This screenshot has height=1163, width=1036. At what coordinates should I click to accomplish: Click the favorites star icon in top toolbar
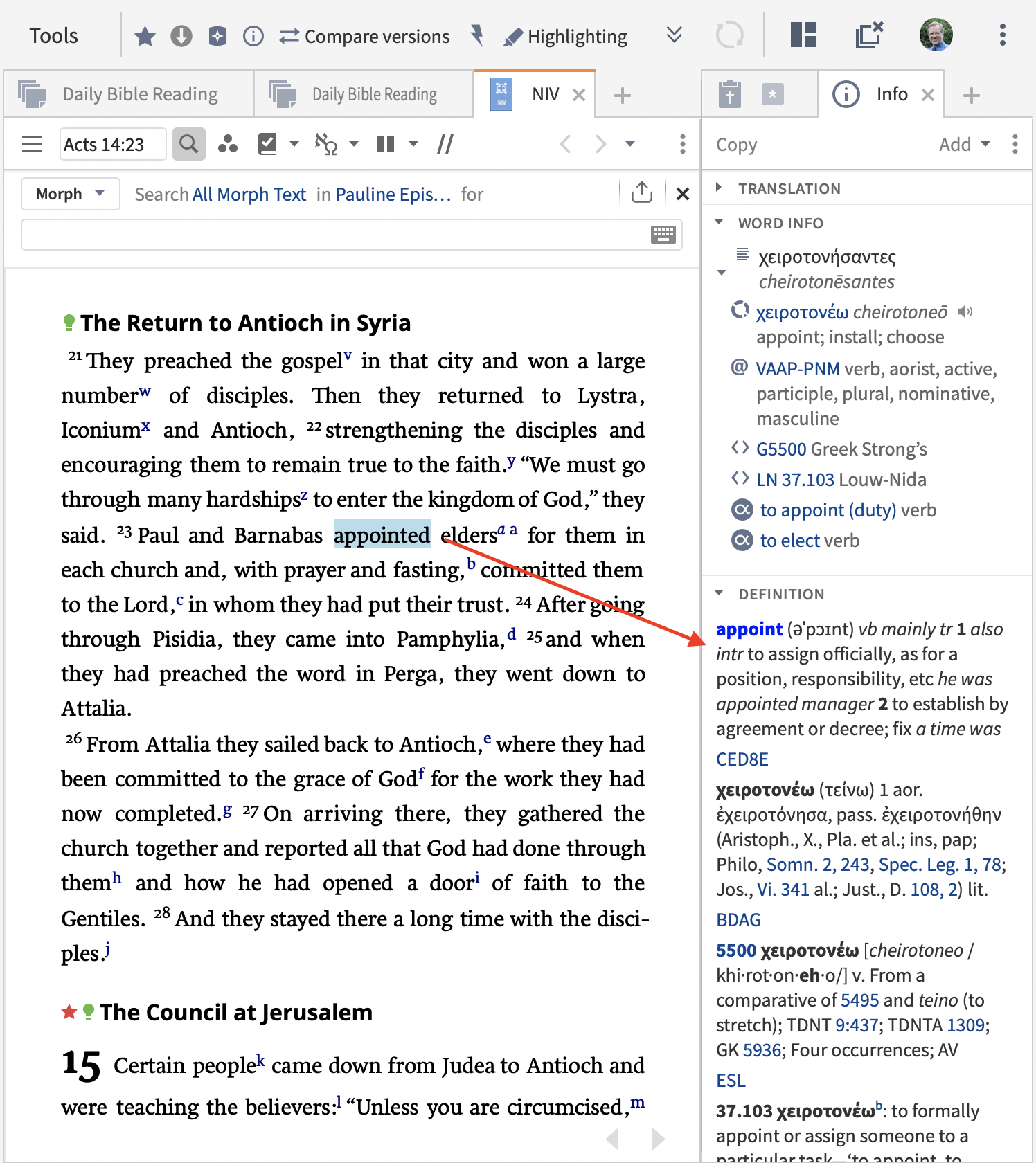(145, 36)
